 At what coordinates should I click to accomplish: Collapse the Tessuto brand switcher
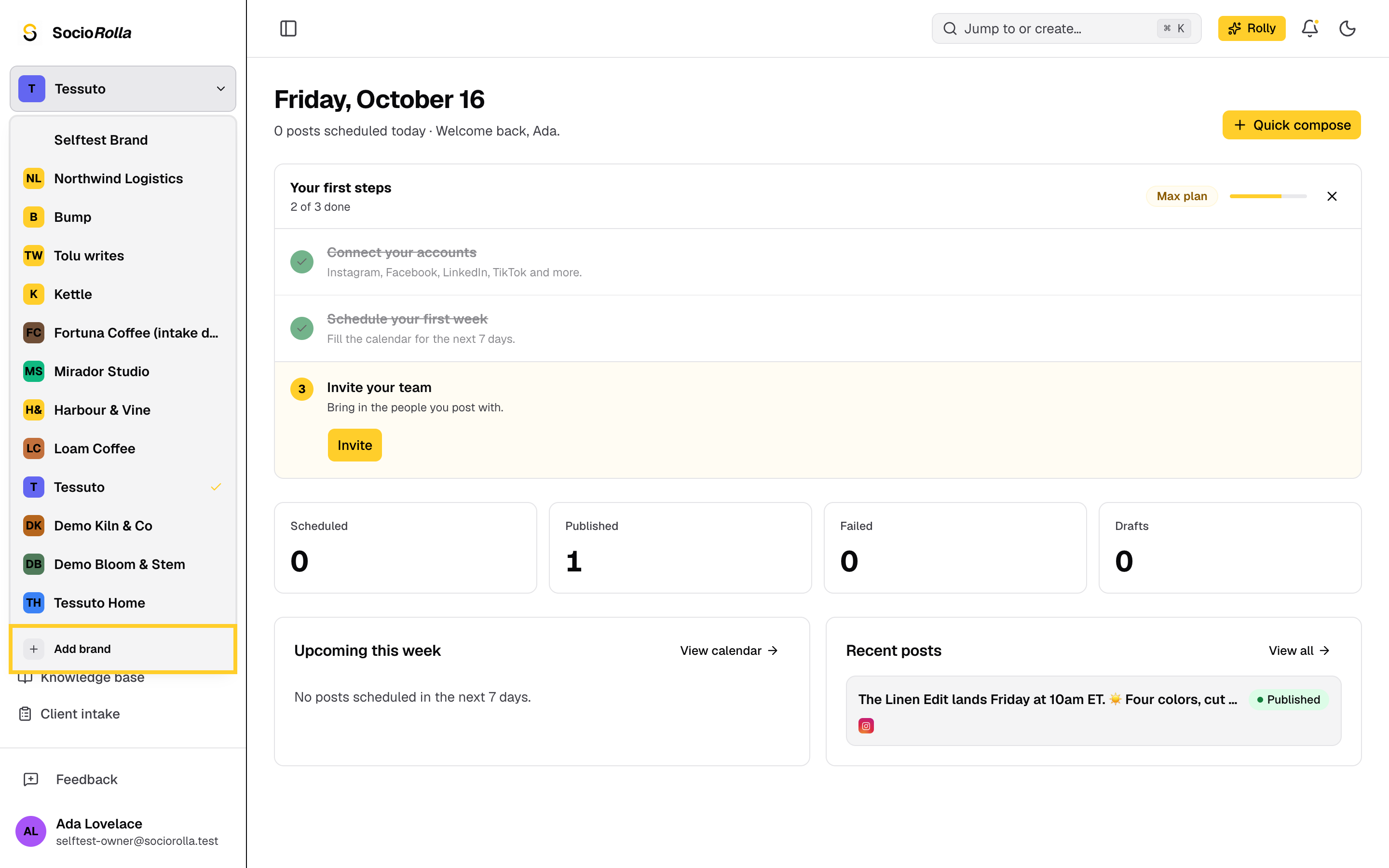coord(123,88)
